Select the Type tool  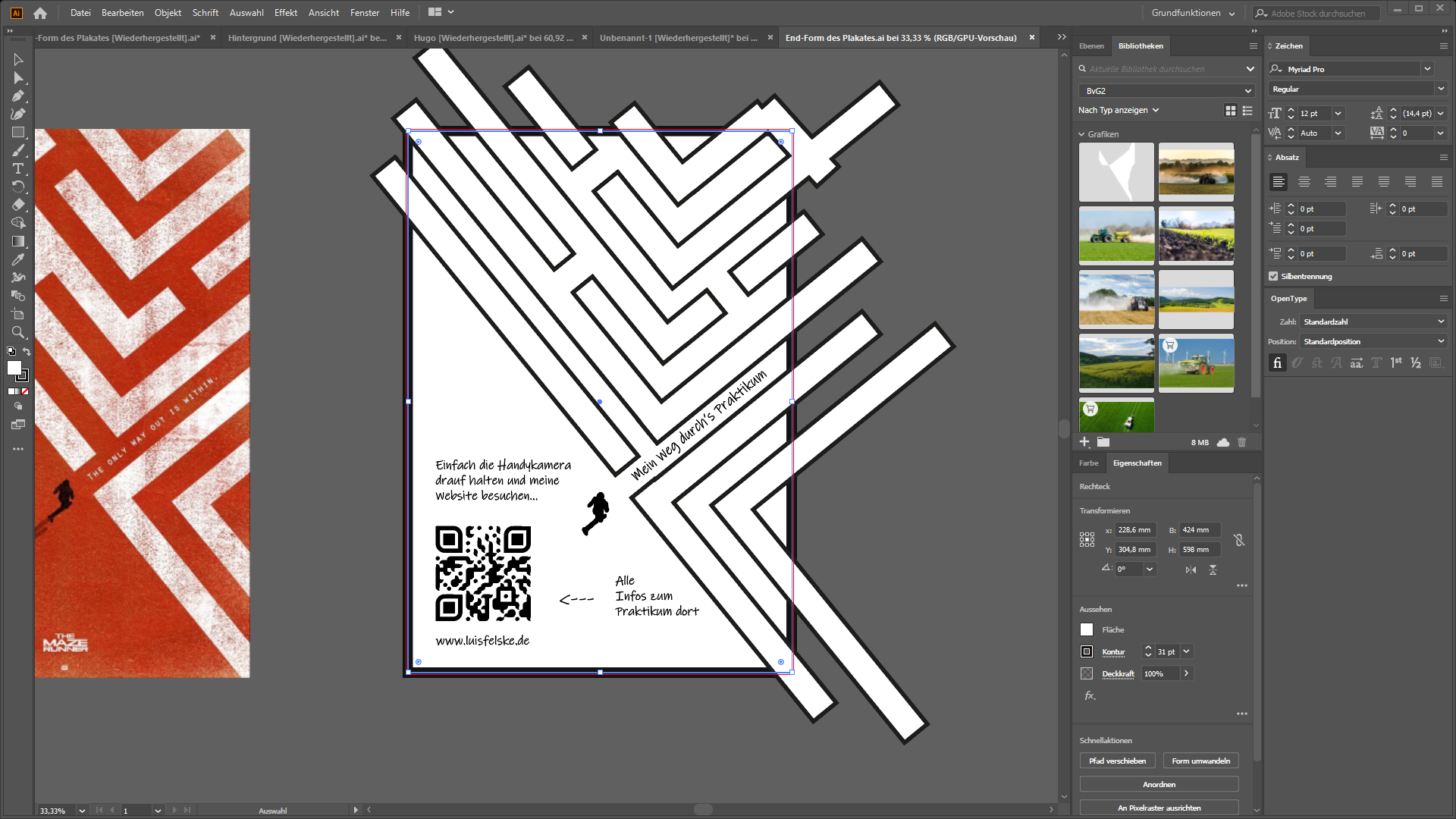pos(18,168)
